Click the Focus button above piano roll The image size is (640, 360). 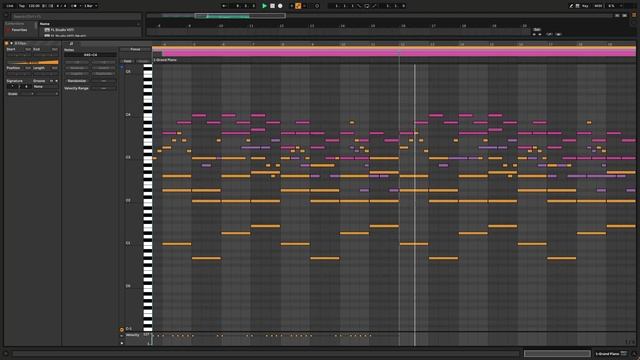[x=135, y=49]
